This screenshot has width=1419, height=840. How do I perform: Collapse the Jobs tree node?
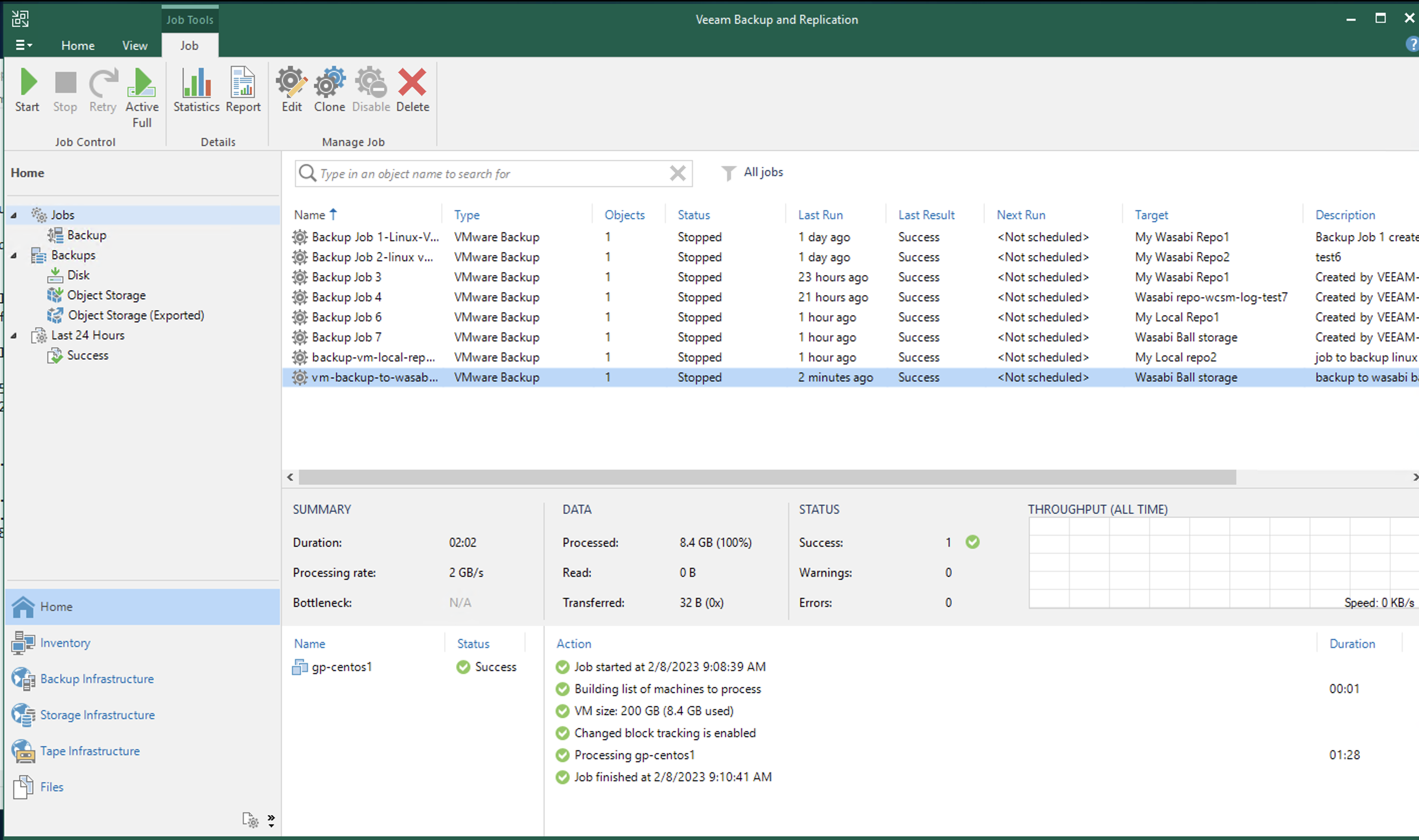coord(14,215)
